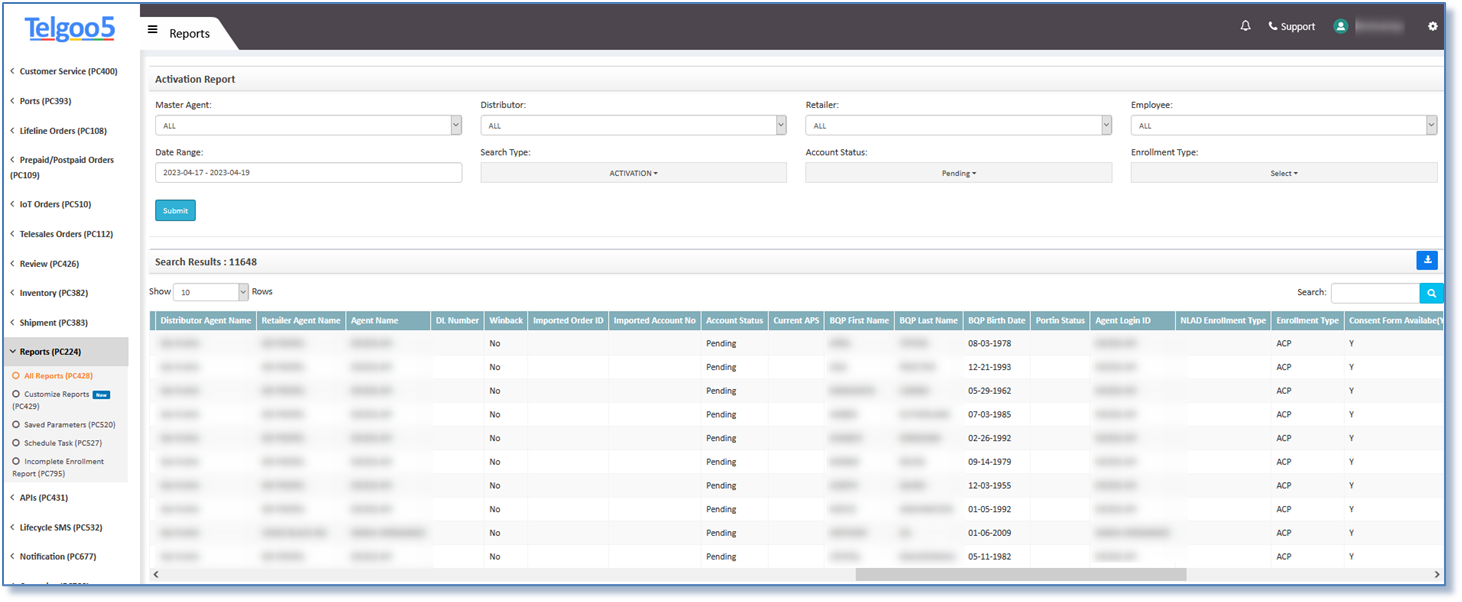Screen dimensions: 1462x602
Task: Open the Enrollment Type Select dropdown
Action: pos(1284,173)
